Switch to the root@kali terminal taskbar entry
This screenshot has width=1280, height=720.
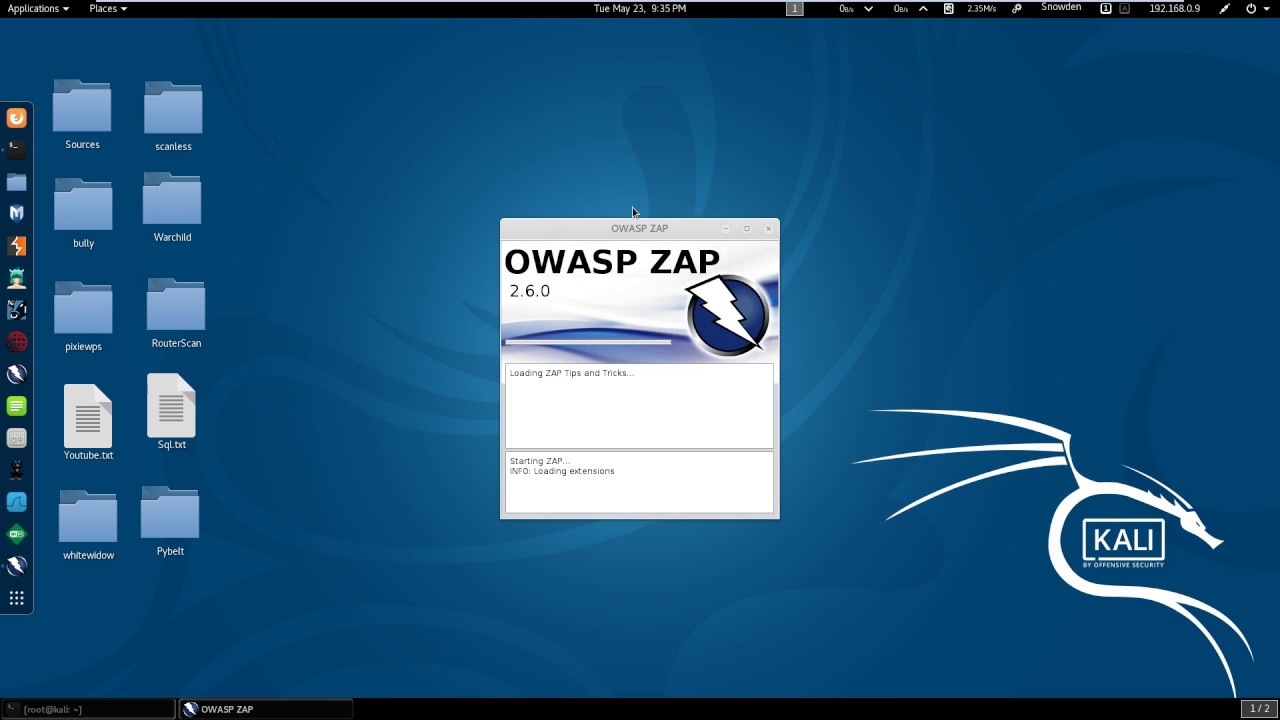tap(88, 709)
